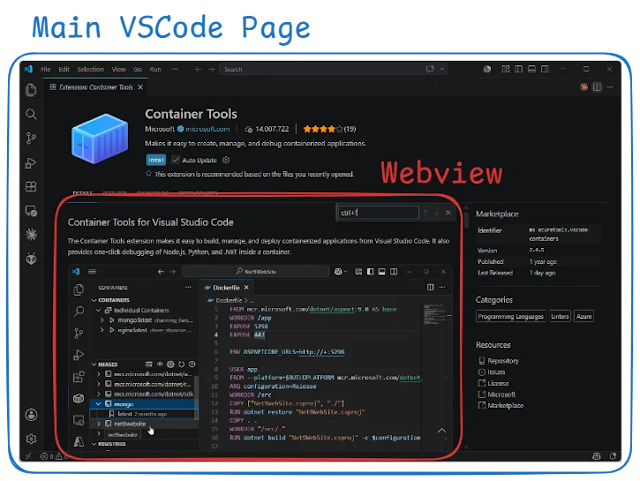Open the Selection menu
Viewport: 640px width, 481px height.
91,69
